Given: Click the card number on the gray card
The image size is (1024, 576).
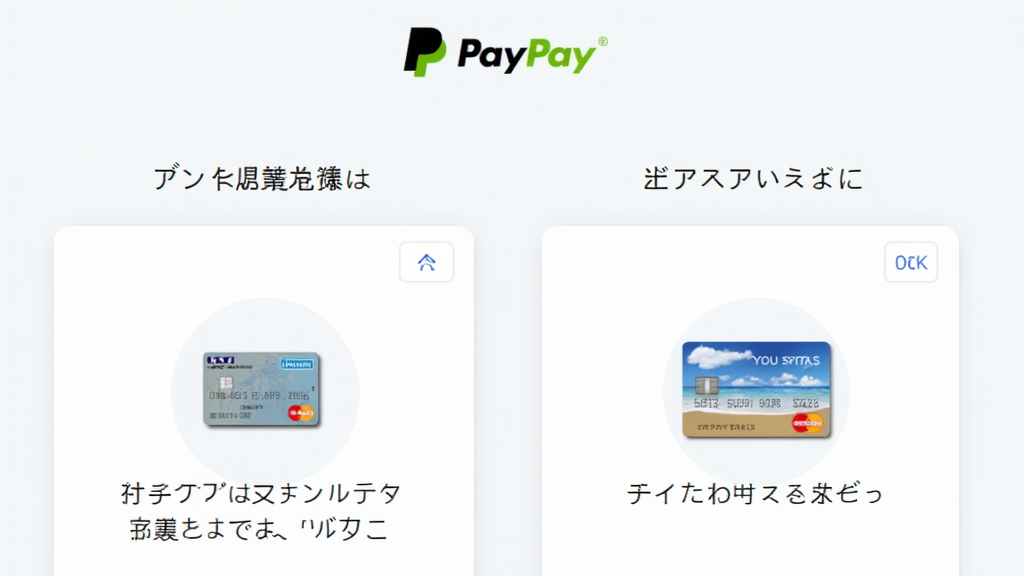Looking at the screenshot, I should tap(259, 396).
